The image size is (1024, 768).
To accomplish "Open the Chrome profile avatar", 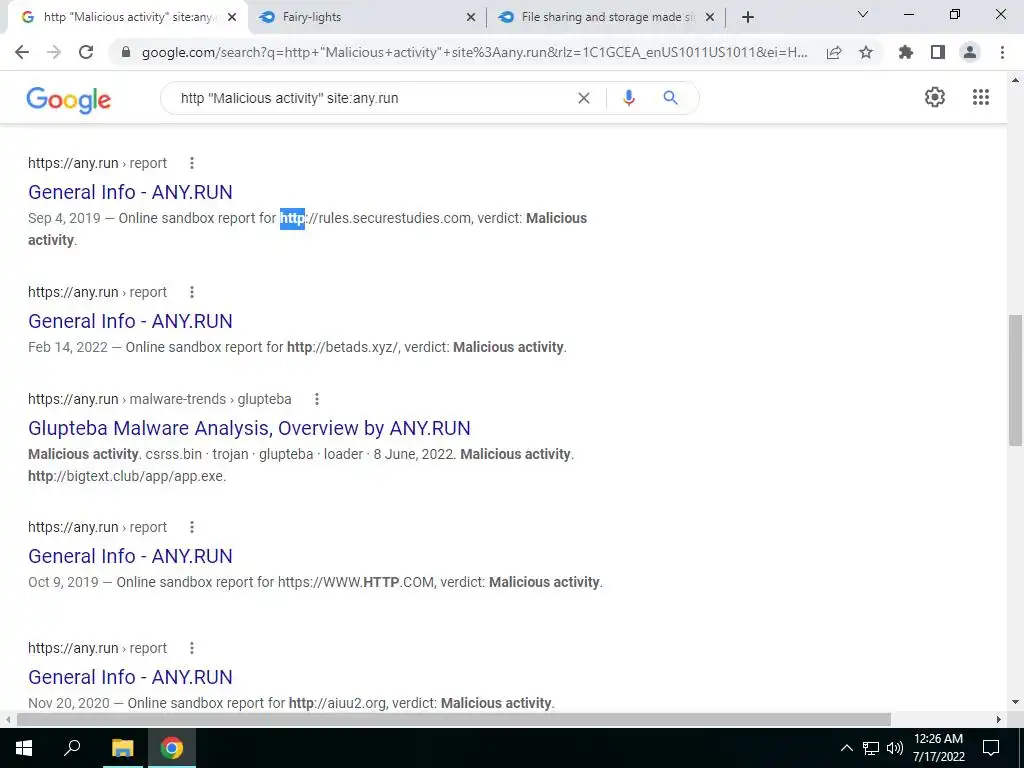I will tap(970, 52).
